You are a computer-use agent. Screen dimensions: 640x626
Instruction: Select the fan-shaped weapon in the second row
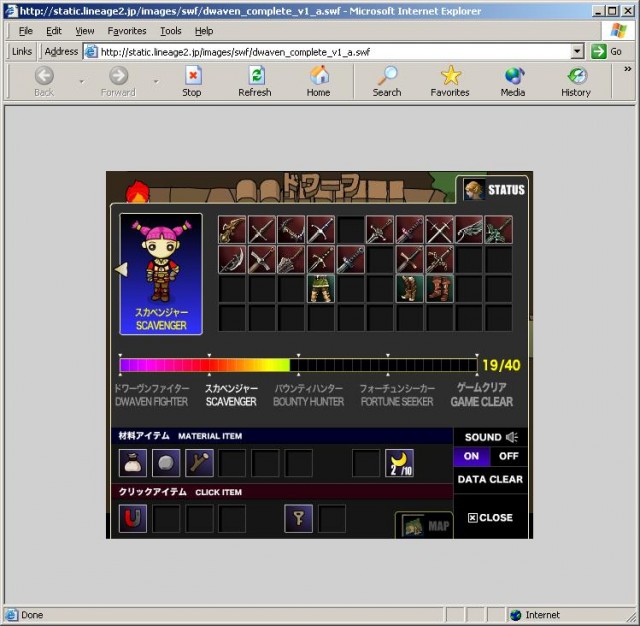coord(291,260)
